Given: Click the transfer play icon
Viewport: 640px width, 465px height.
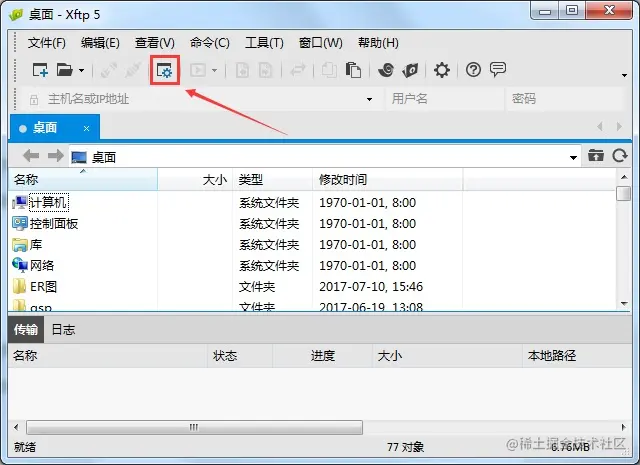Looking at the screenshot, I should coord(198,70).
